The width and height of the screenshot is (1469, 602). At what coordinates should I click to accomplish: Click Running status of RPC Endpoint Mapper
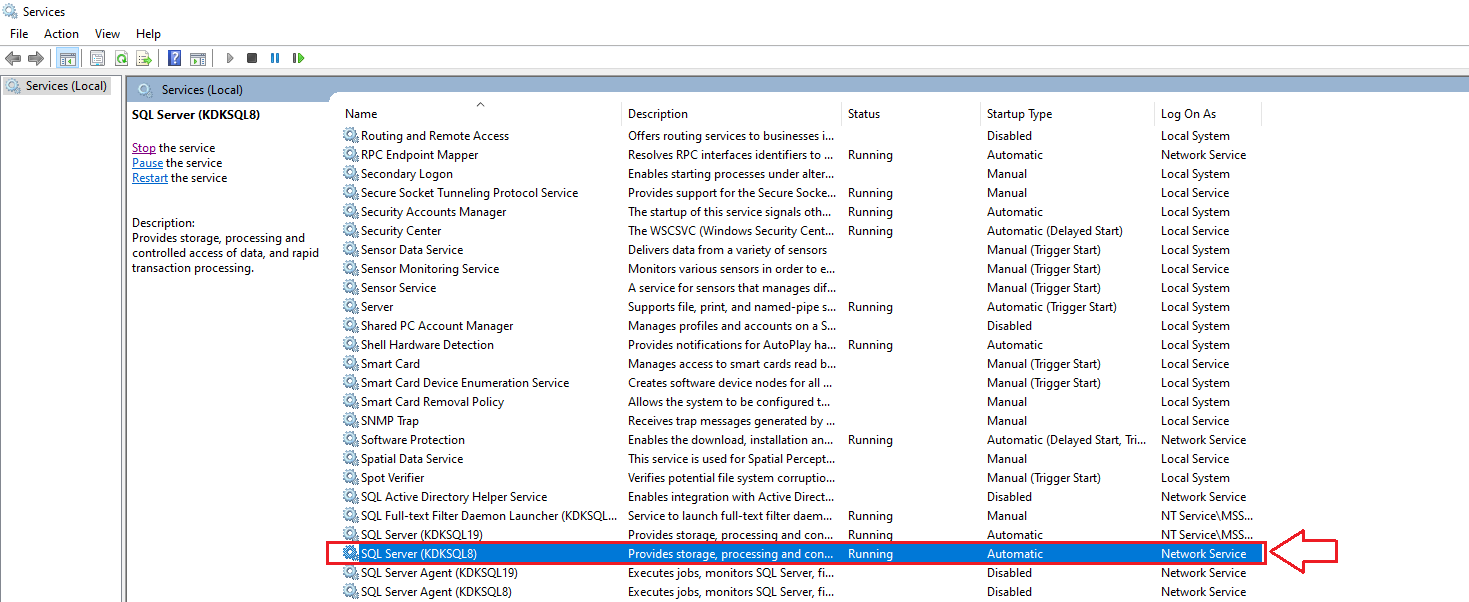tap(870, 154)
